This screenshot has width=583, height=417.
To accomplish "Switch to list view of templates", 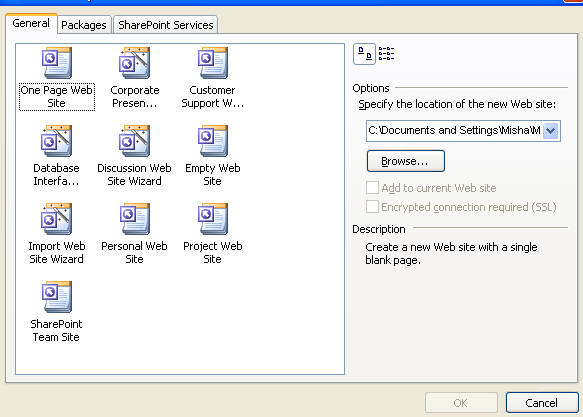I will pos(386,54).
